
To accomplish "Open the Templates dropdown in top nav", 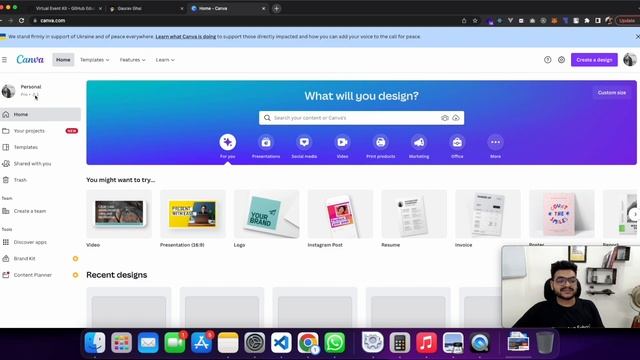I will coord(94,60).
